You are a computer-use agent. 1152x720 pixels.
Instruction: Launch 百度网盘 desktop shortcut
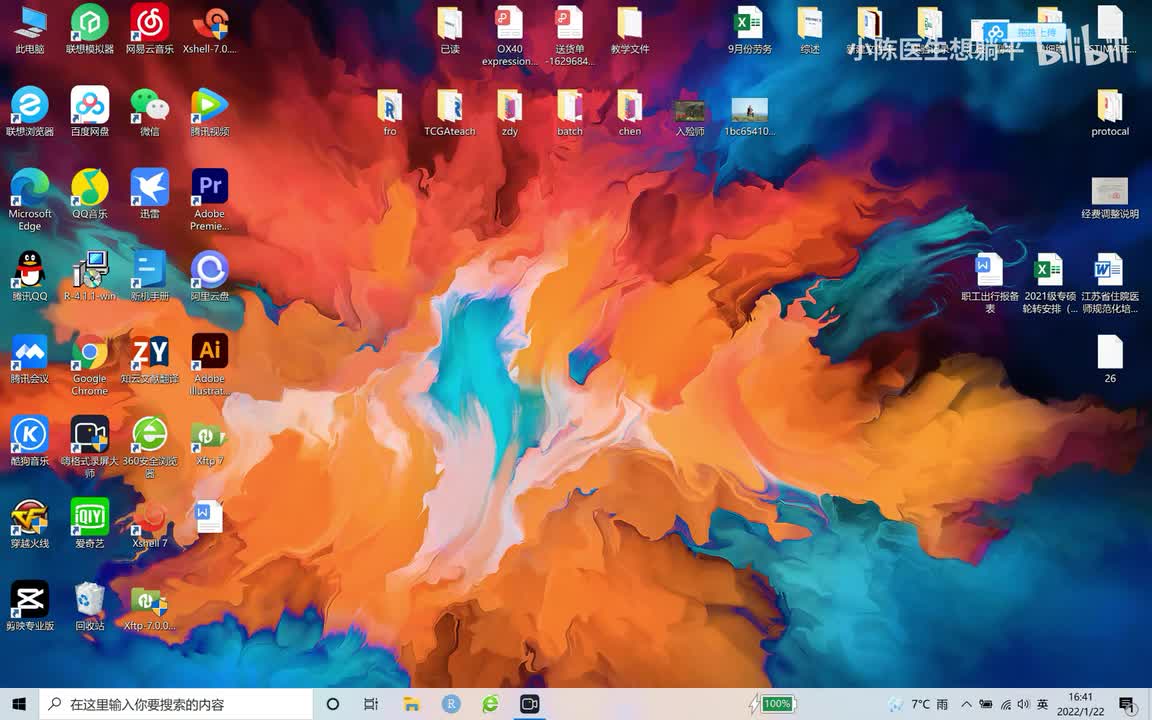pyautogui.click(x=90, y=112)
